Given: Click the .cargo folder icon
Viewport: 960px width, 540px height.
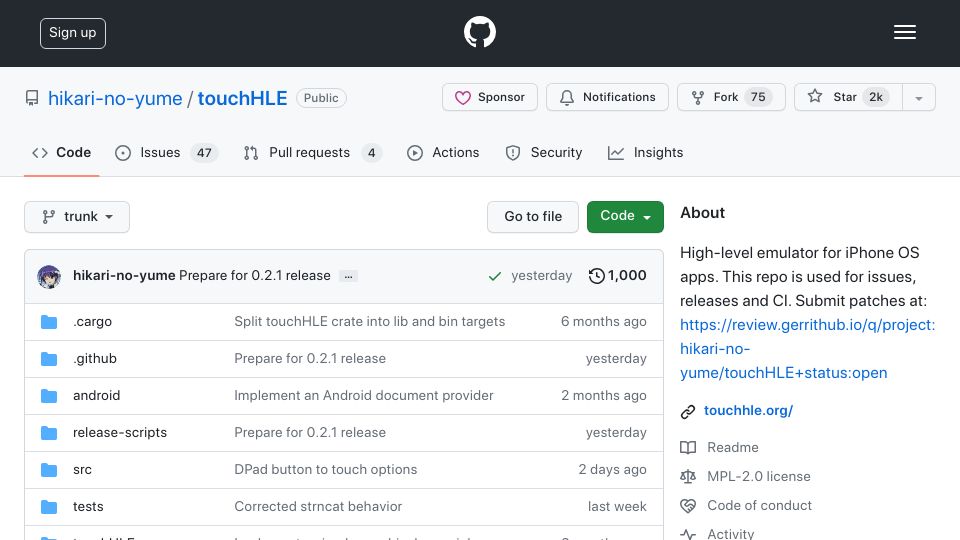Looking at the screenshot, I should (49, 322).
